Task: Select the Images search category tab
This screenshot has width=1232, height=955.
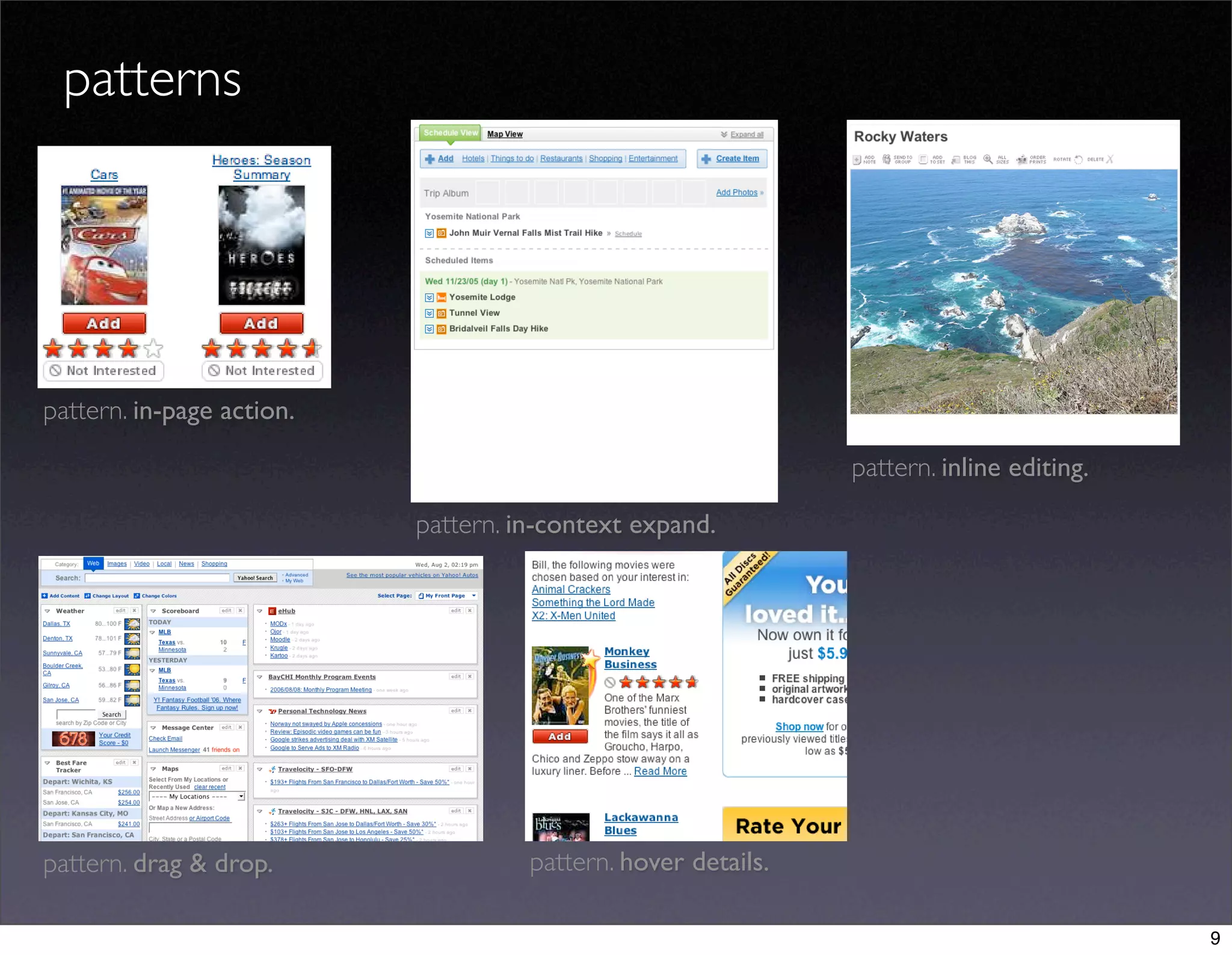Action: point(117,564)
